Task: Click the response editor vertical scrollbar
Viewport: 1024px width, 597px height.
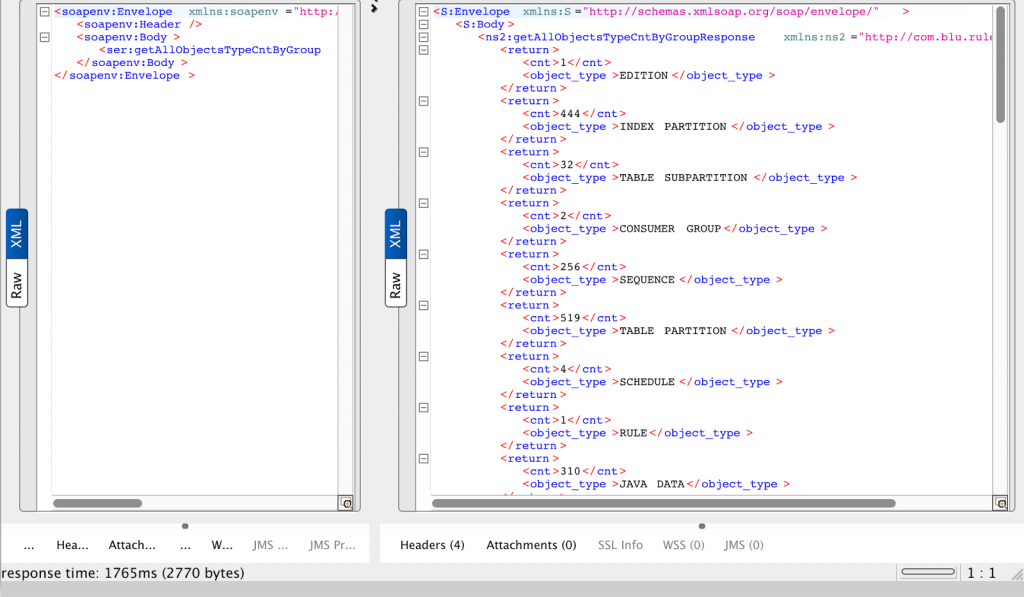Action: point(1000,64)
